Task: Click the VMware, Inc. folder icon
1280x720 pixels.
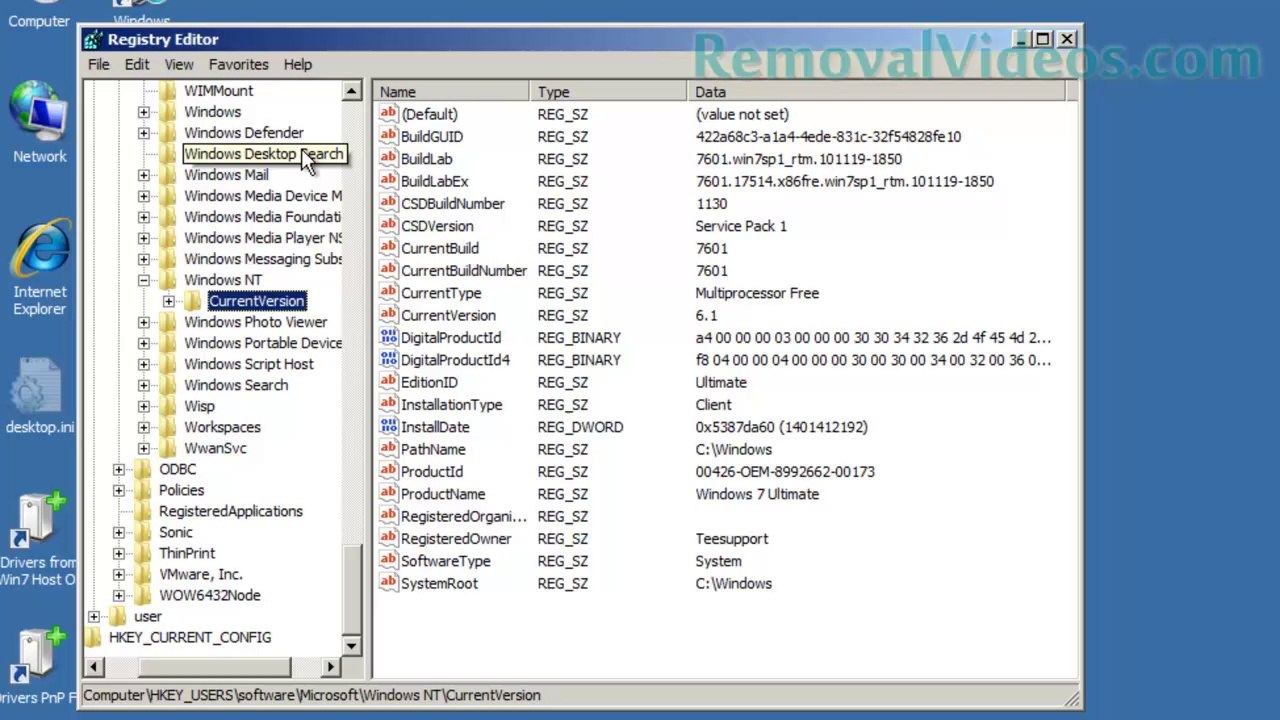Action: coord(143,574)
